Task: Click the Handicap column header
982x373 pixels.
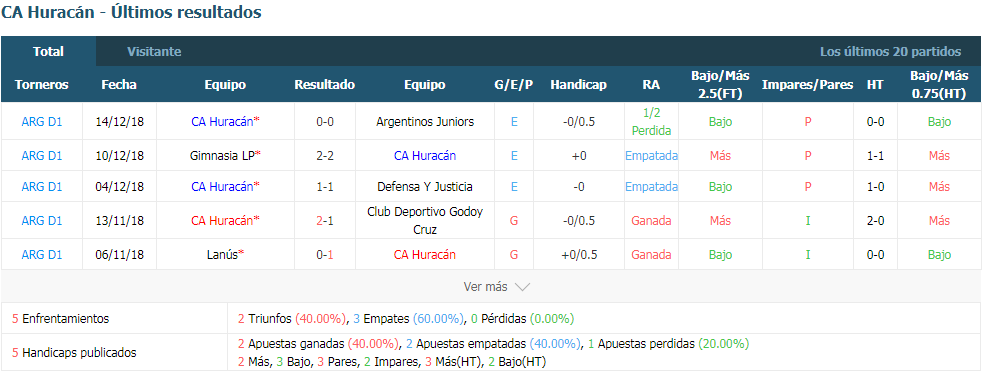Action: 578,85
